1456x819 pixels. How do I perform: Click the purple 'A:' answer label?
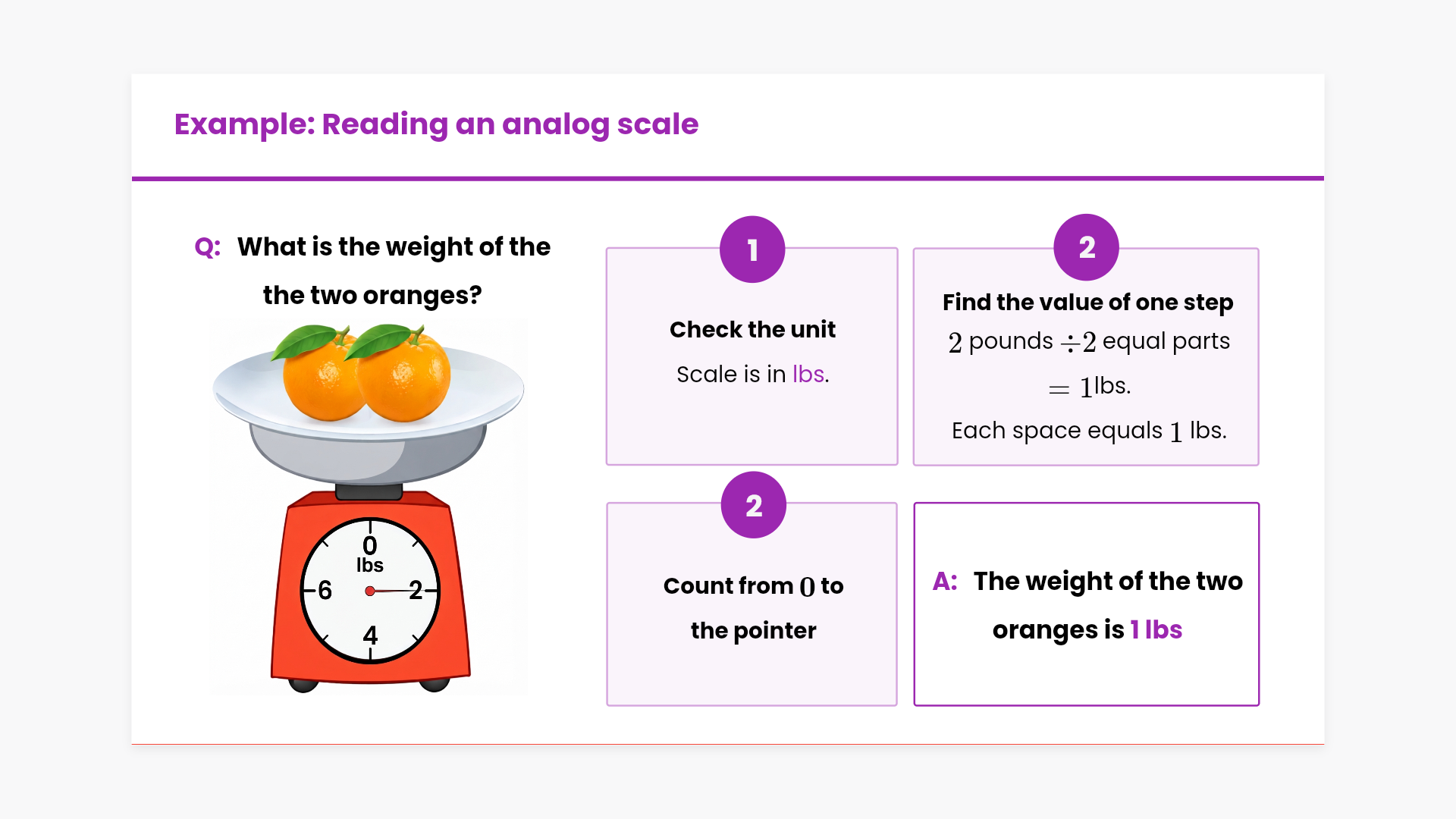[x=945, y=581]
